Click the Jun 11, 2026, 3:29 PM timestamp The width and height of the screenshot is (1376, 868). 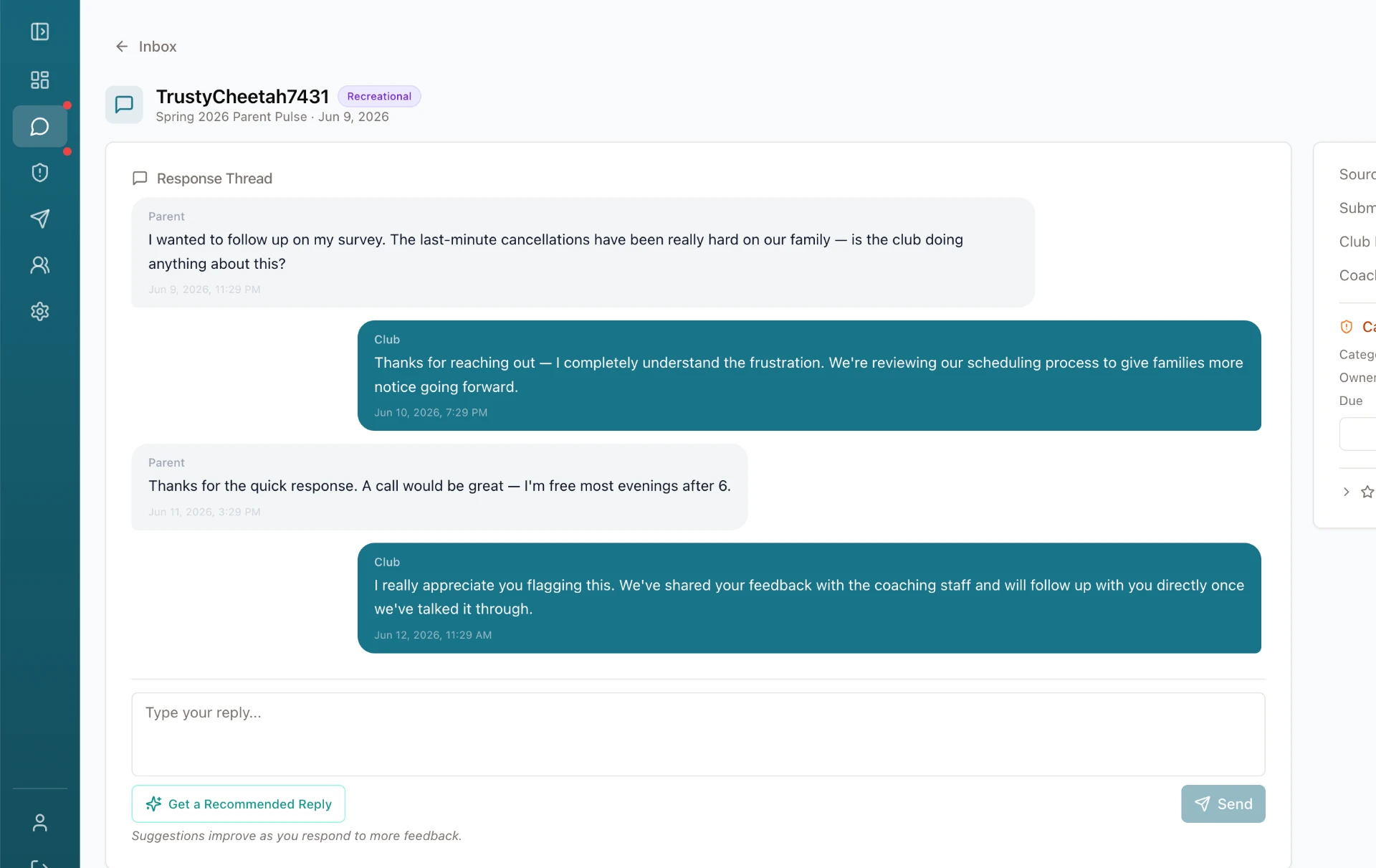tap(204, 512)
